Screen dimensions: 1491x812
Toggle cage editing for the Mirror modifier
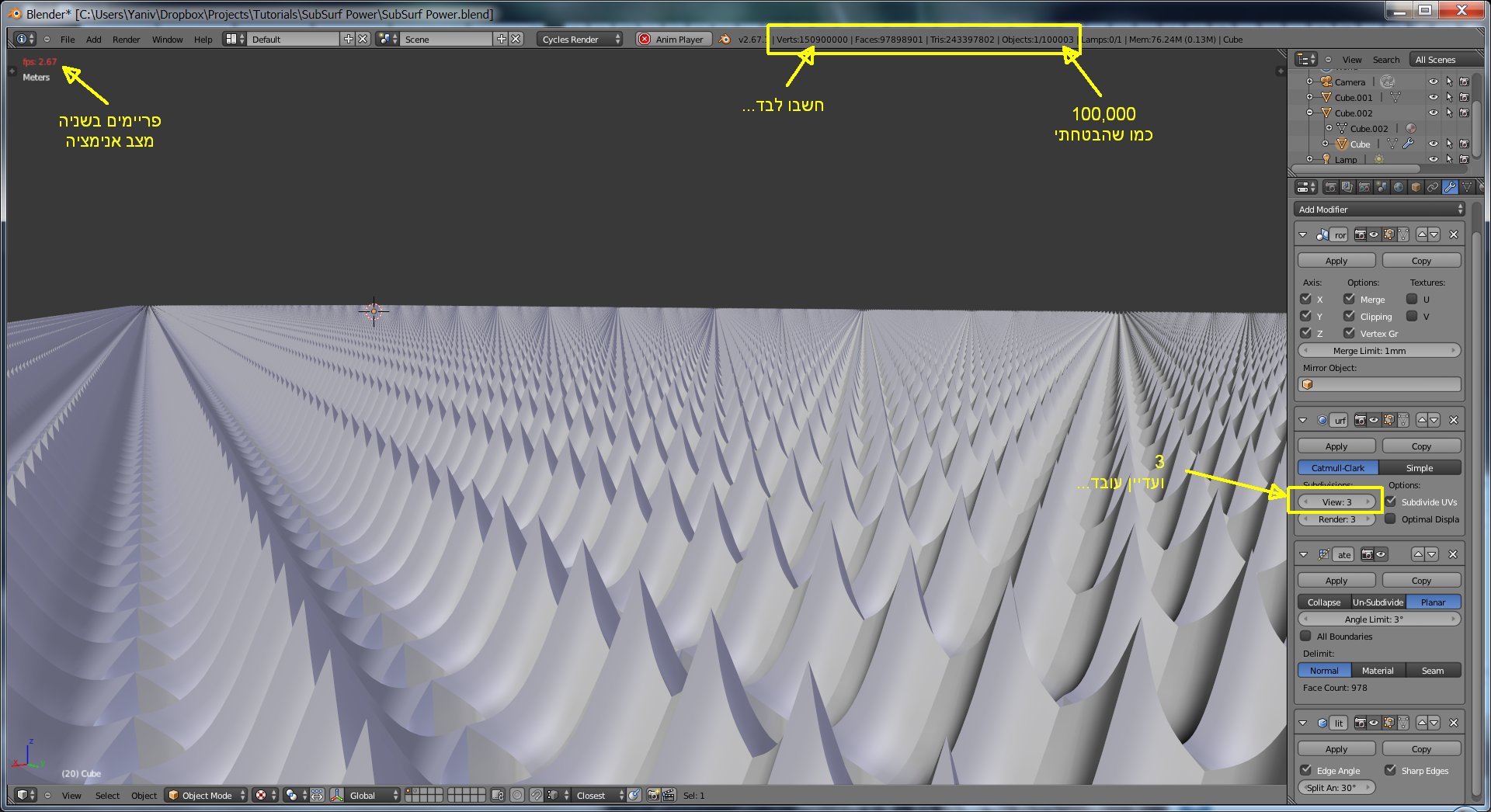click(1402, 234)
